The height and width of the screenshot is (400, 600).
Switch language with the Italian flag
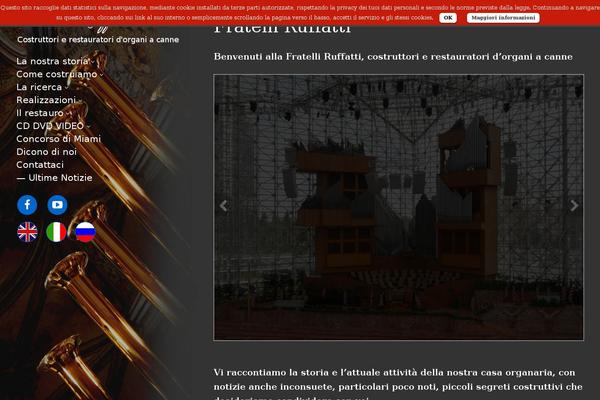click(56, 232)
